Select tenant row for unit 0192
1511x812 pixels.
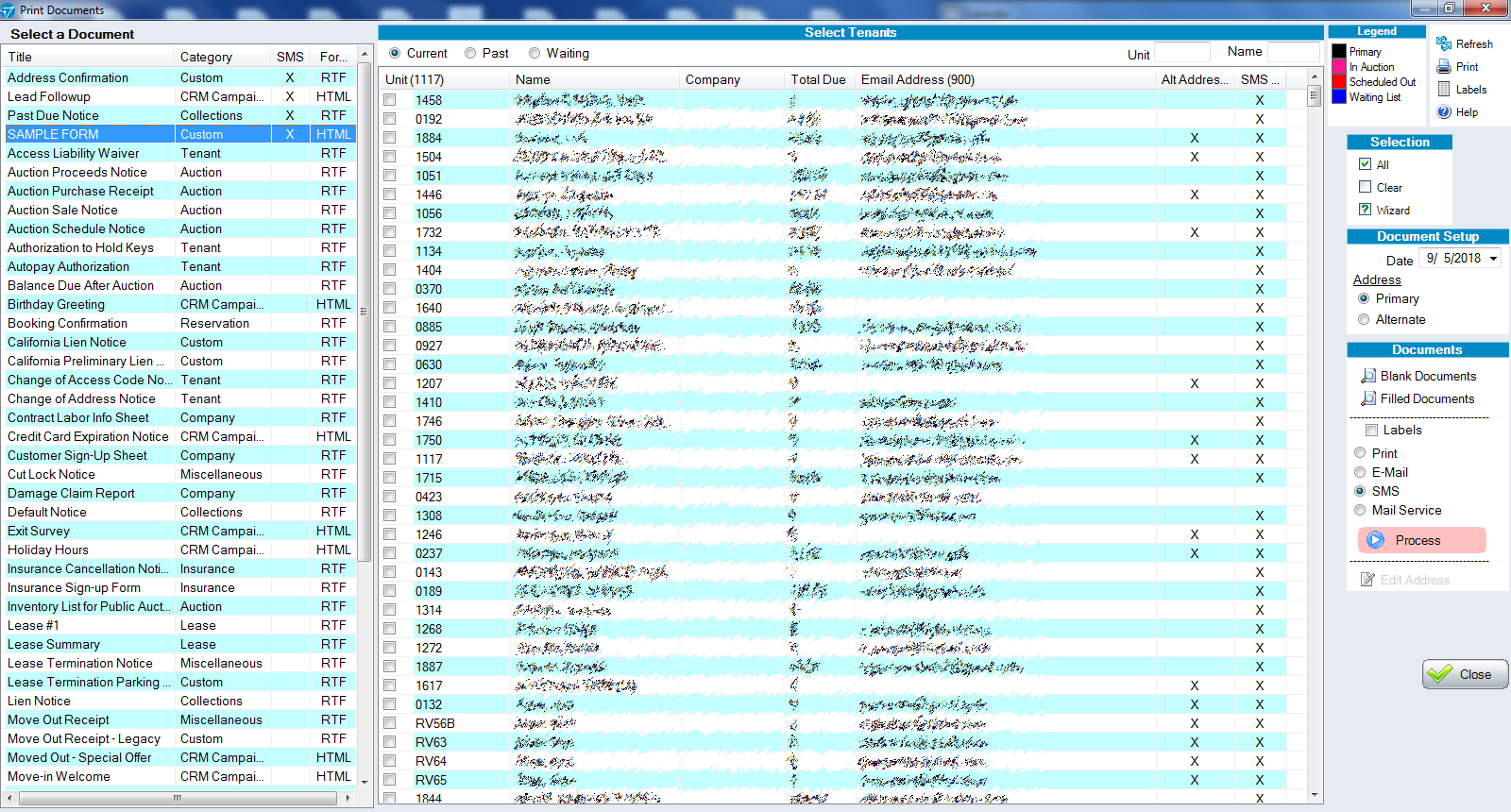point(842,119)
